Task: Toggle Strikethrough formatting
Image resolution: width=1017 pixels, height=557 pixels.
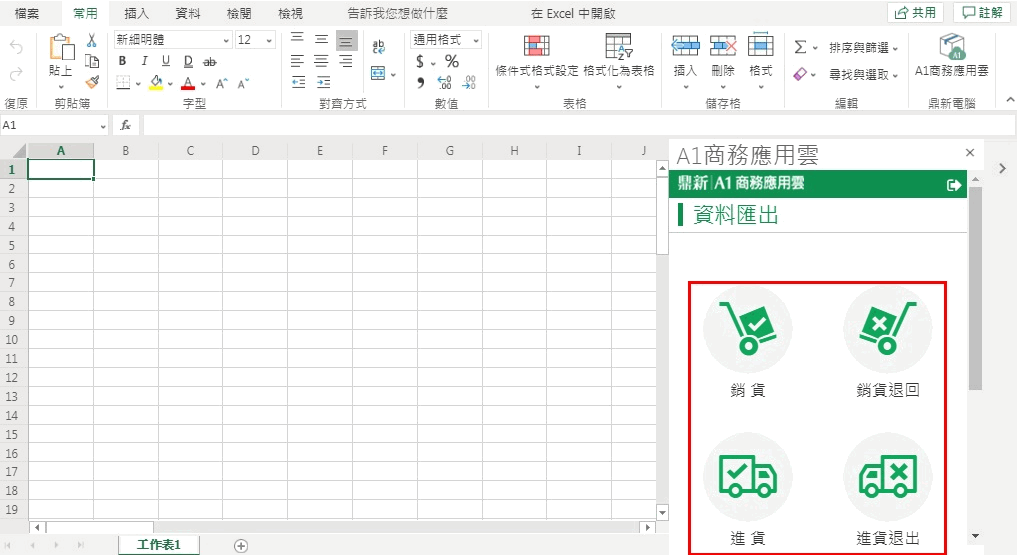Action: click(209, 62)
